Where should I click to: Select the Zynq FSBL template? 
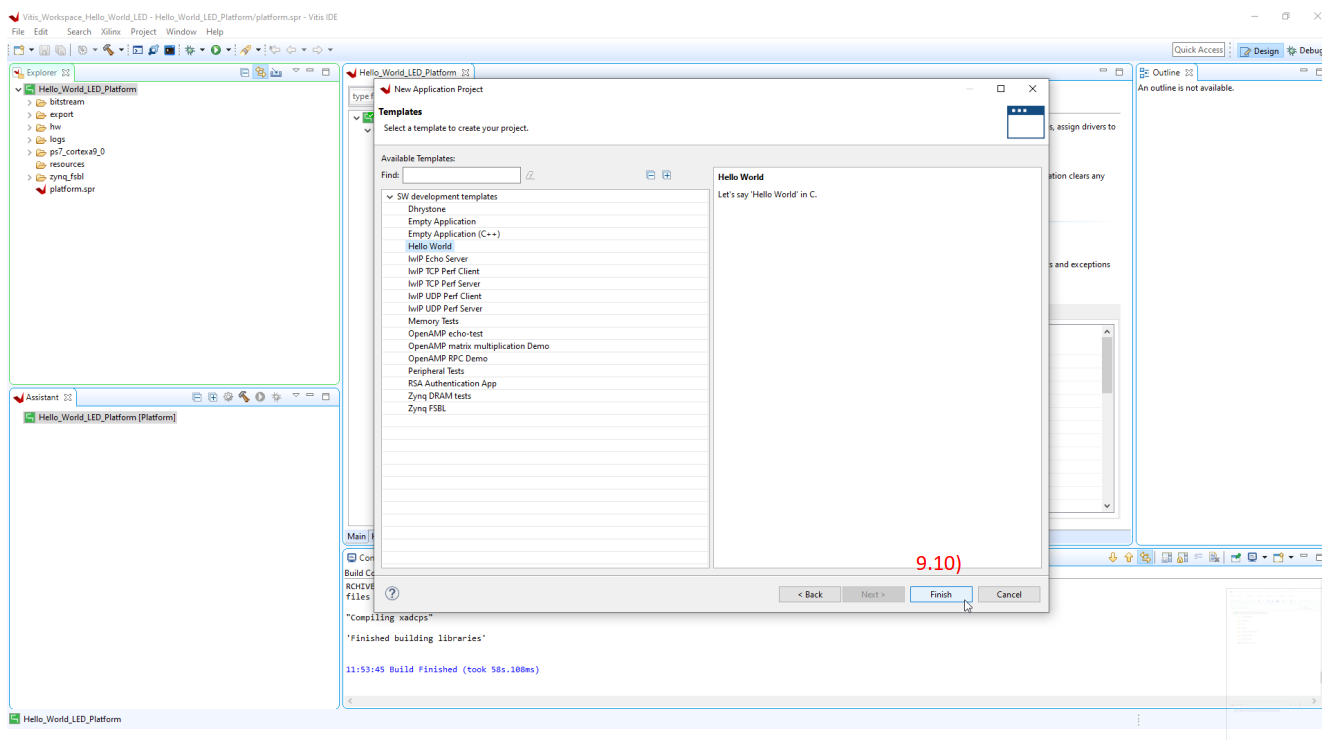point(427,408)
